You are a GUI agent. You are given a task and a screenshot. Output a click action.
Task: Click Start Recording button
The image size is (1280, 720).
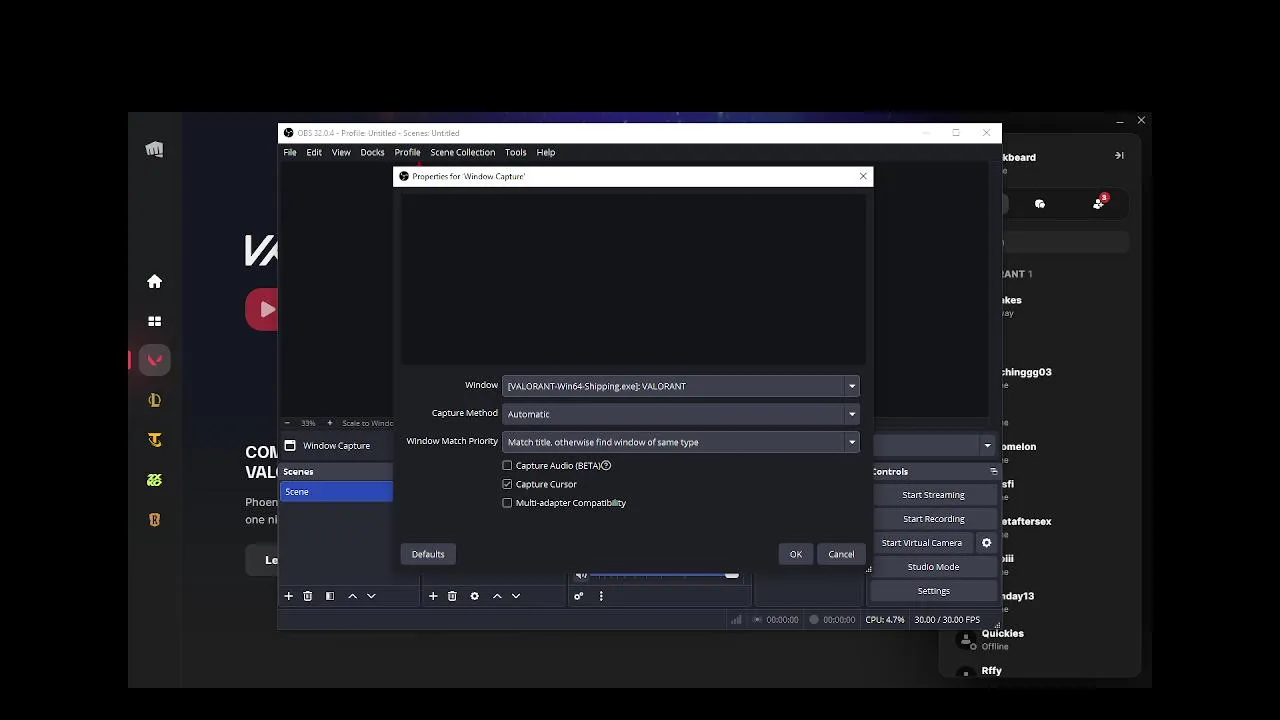click(x=933, y=519)
